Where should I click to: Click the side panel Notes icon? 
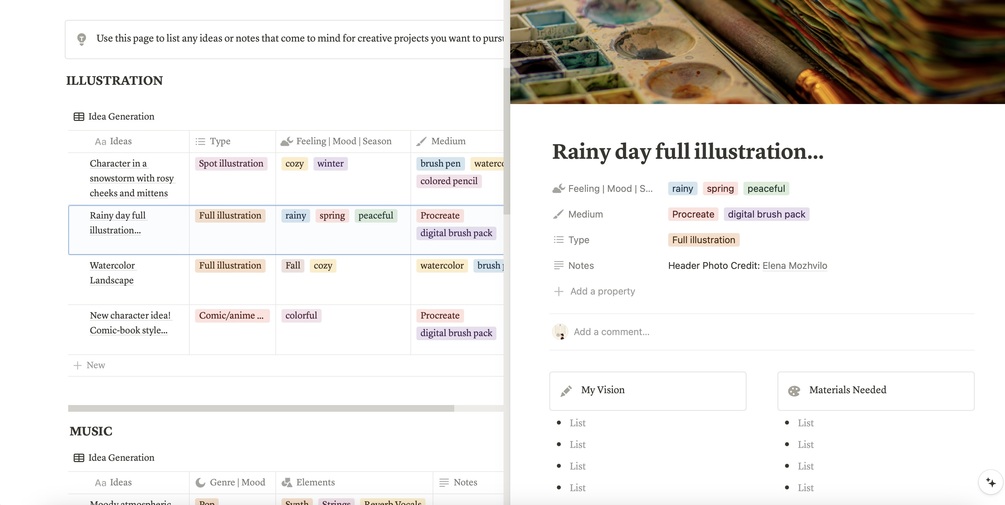pyautogui.click(x=558, y=265)
